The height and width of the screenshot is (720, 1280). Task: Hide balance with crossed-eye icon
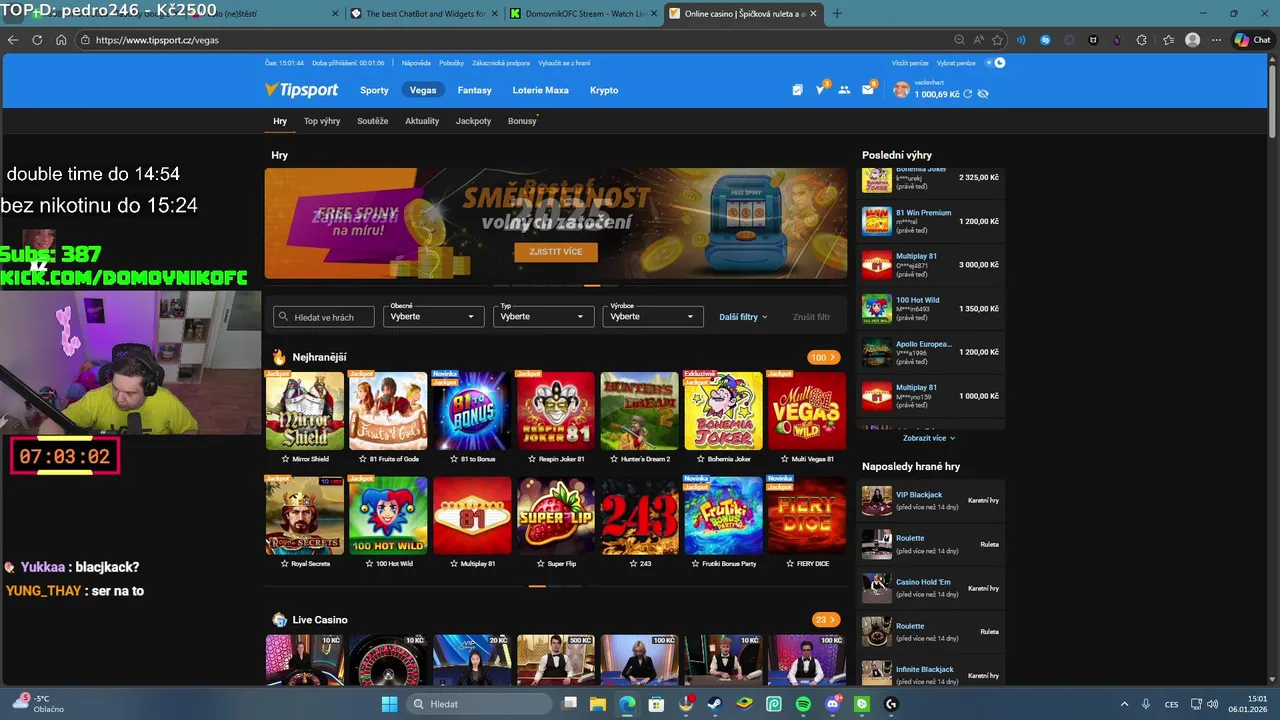click(x=983, y=94)
